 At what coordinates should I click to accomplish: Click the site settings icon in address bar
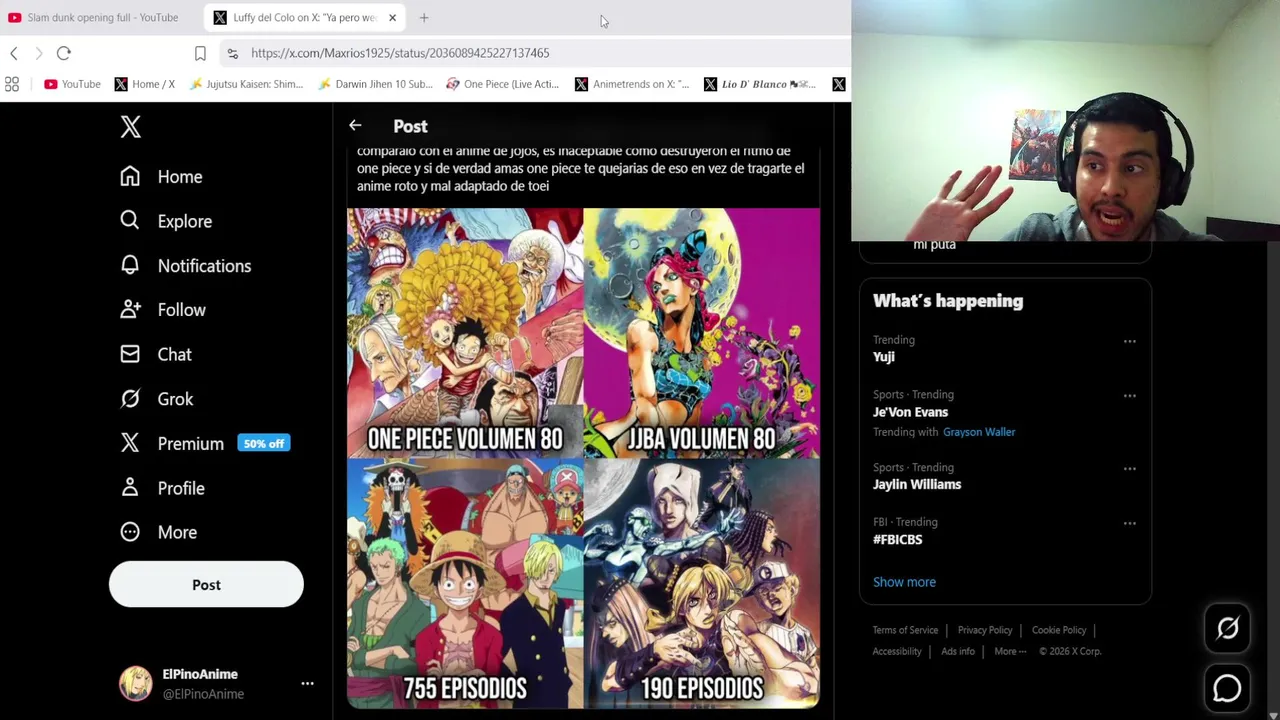233,53
